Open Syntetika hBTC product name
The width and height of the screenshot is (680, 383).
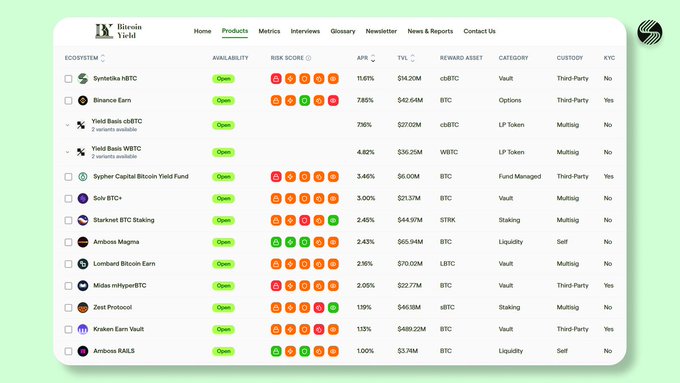point(115,79)
